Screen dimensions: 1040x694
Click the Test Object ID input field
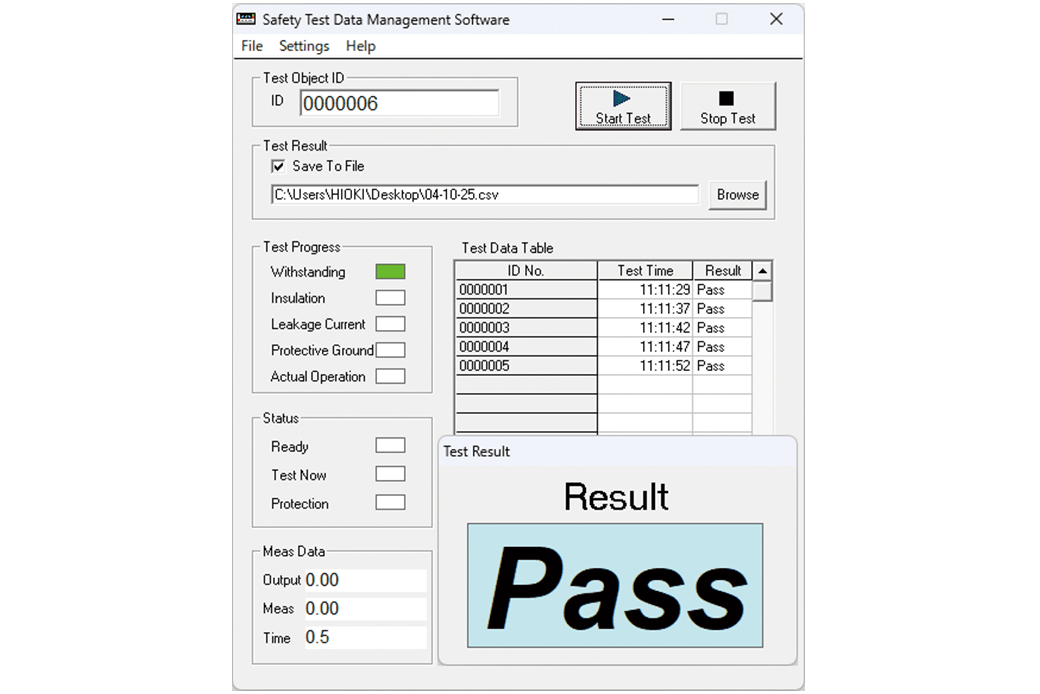click(399, 103)
